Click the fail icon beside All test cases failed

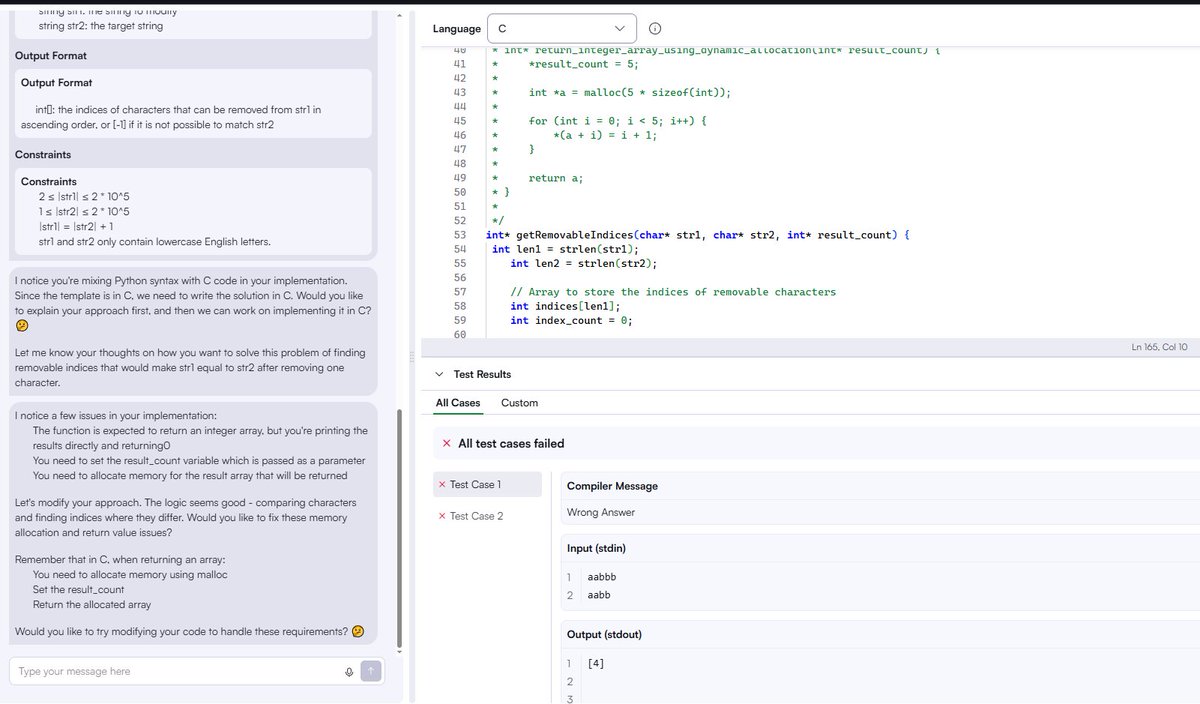[x=446, y=444]
